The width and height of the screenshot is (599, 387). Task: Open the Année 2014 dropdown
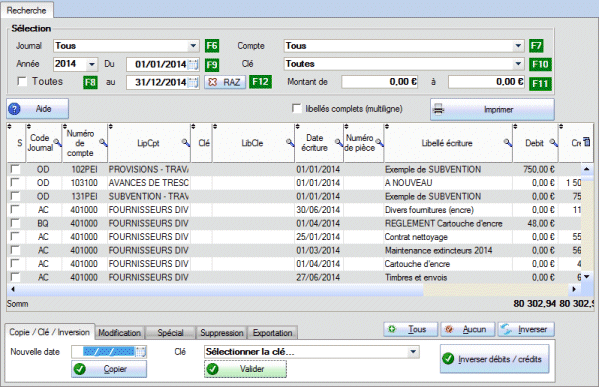(92, 64)
